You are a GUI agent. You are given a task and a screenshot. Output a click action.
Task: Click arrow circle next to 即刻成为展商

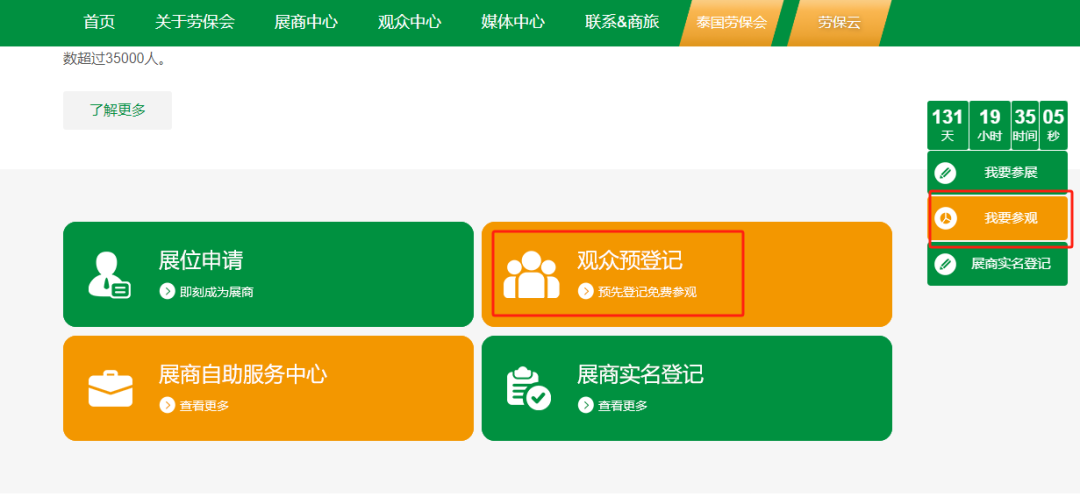click(167, 291)
